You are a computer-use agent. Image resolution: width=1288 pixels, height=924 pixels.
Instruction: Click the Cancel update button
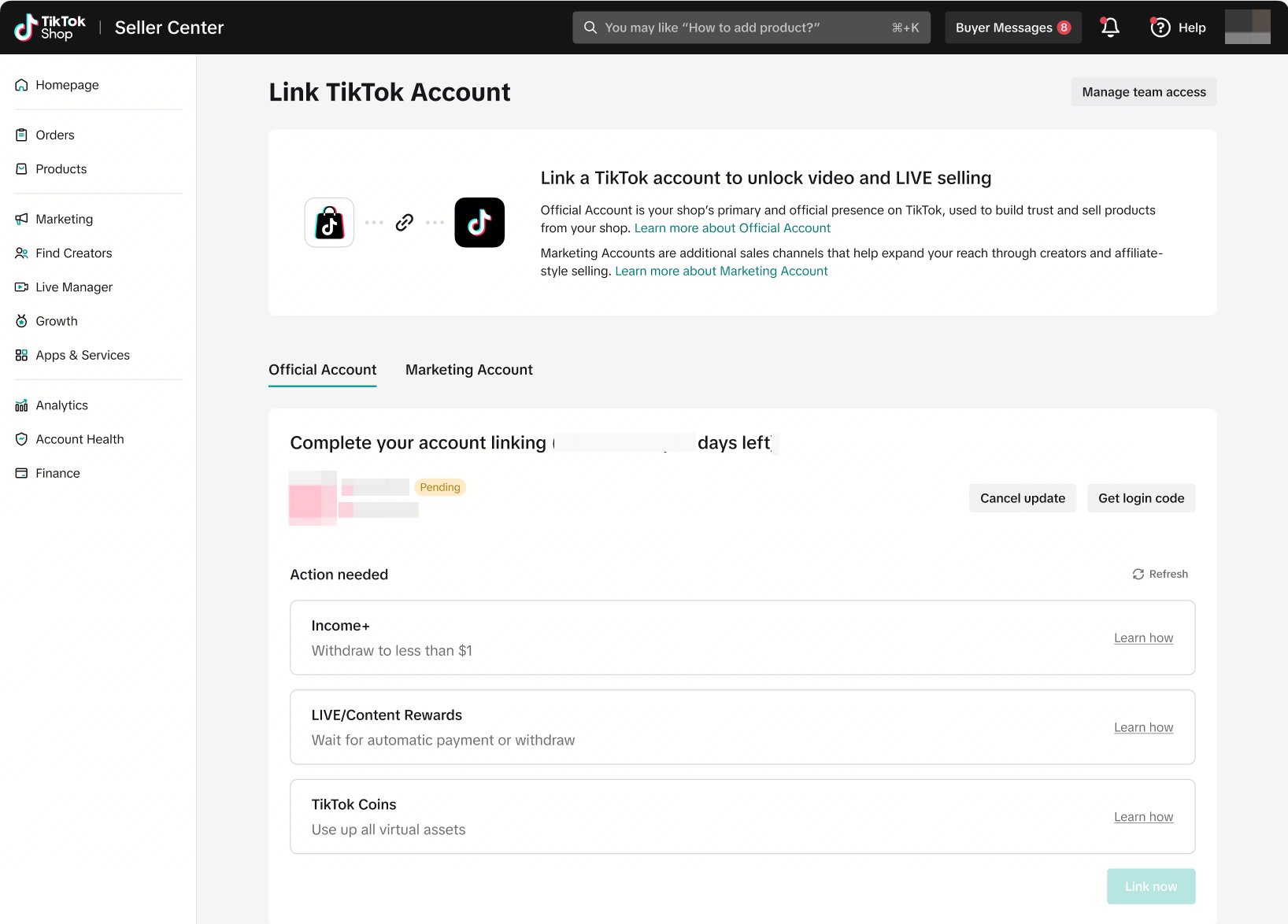tap(1023, 498)
